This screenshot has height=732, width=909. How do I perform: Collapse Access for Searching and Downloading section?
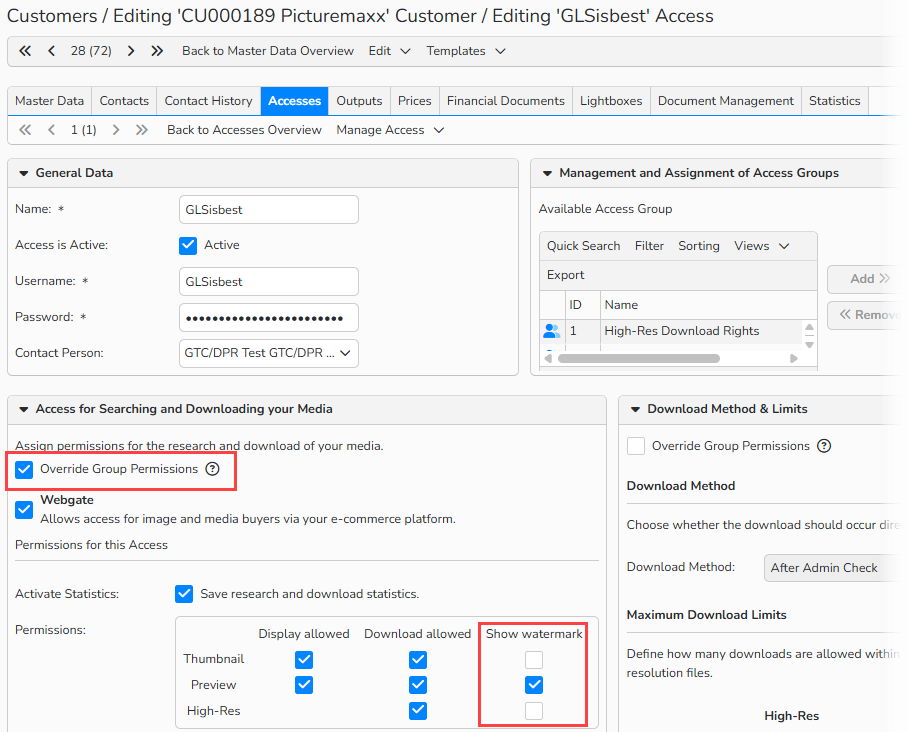pyautogui.click(x=24, y=409)
